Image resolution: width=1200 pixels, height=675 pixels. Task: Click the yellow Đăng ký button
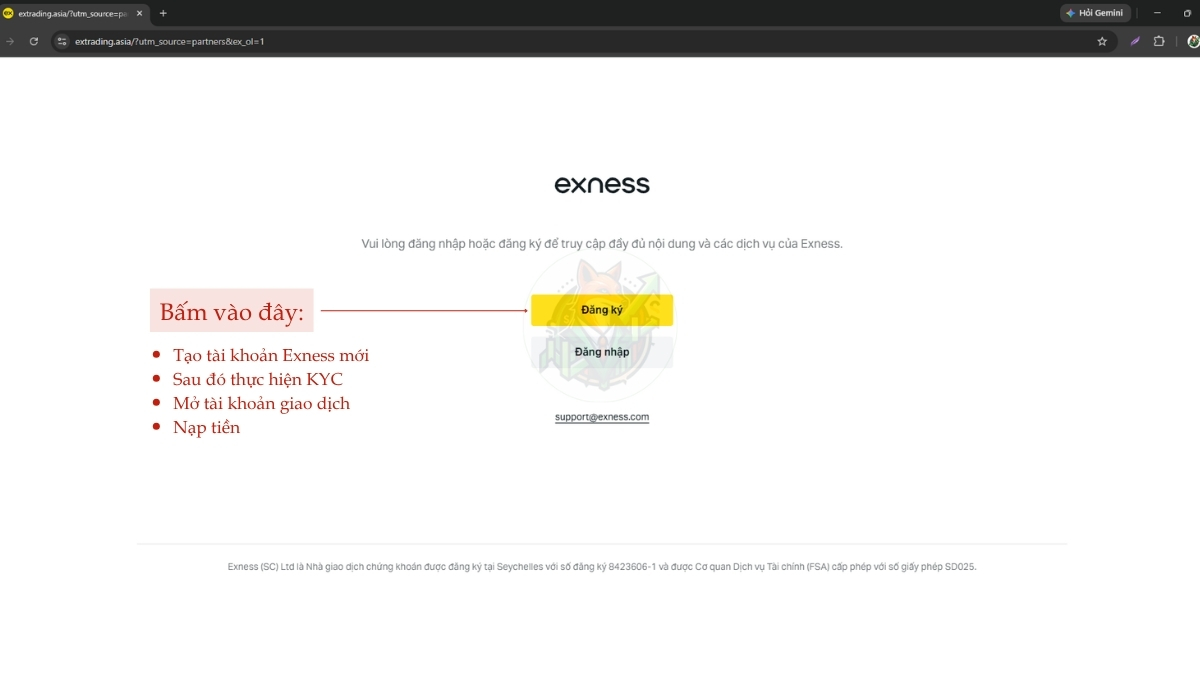tap(602, 310)
